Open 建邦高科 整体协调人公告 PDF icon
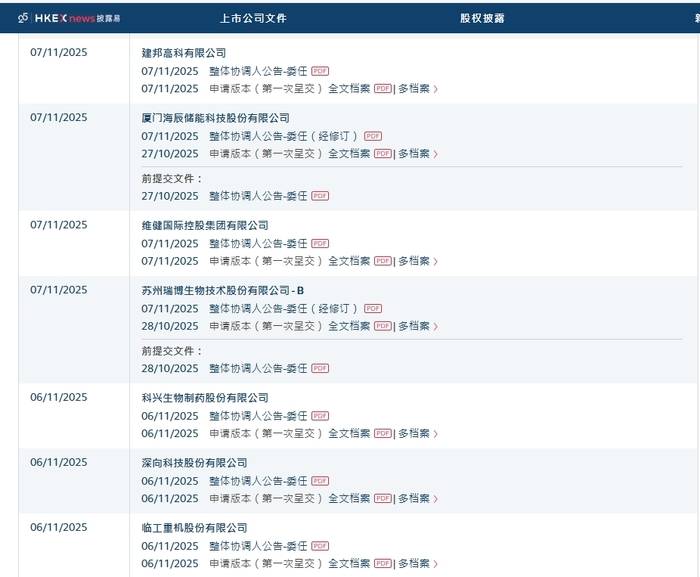The image size is (700, 577). (320, 71)
